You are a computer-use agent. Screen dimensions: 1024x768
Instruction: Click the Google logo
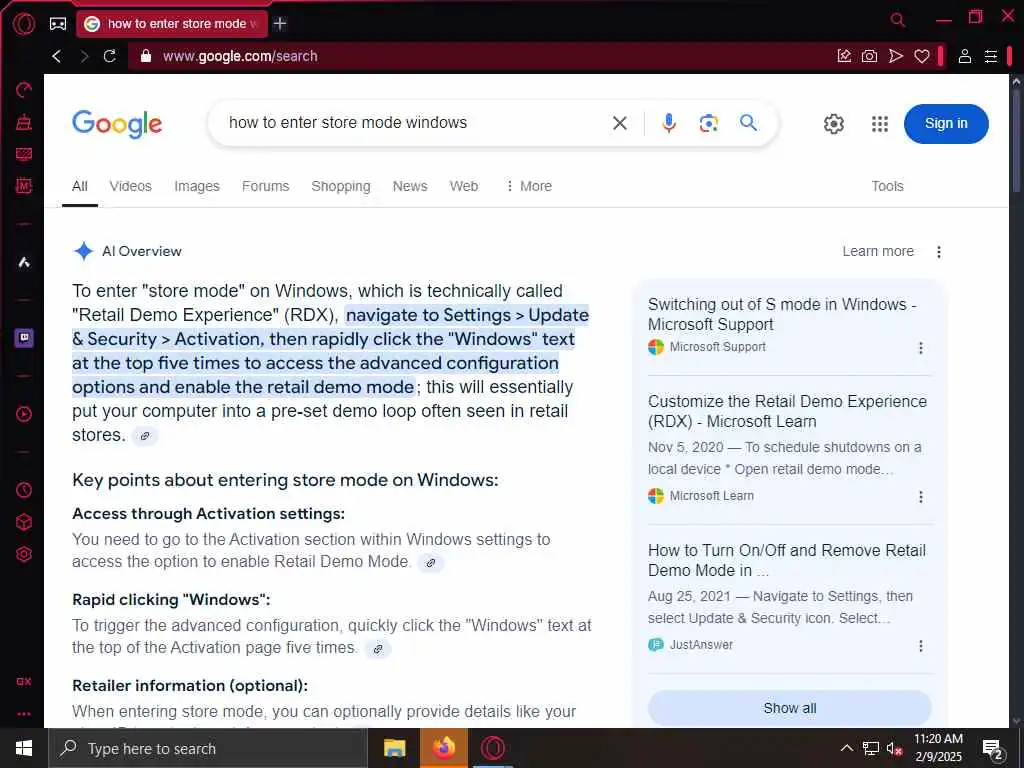pyautogui.click(x=117, y=123)
